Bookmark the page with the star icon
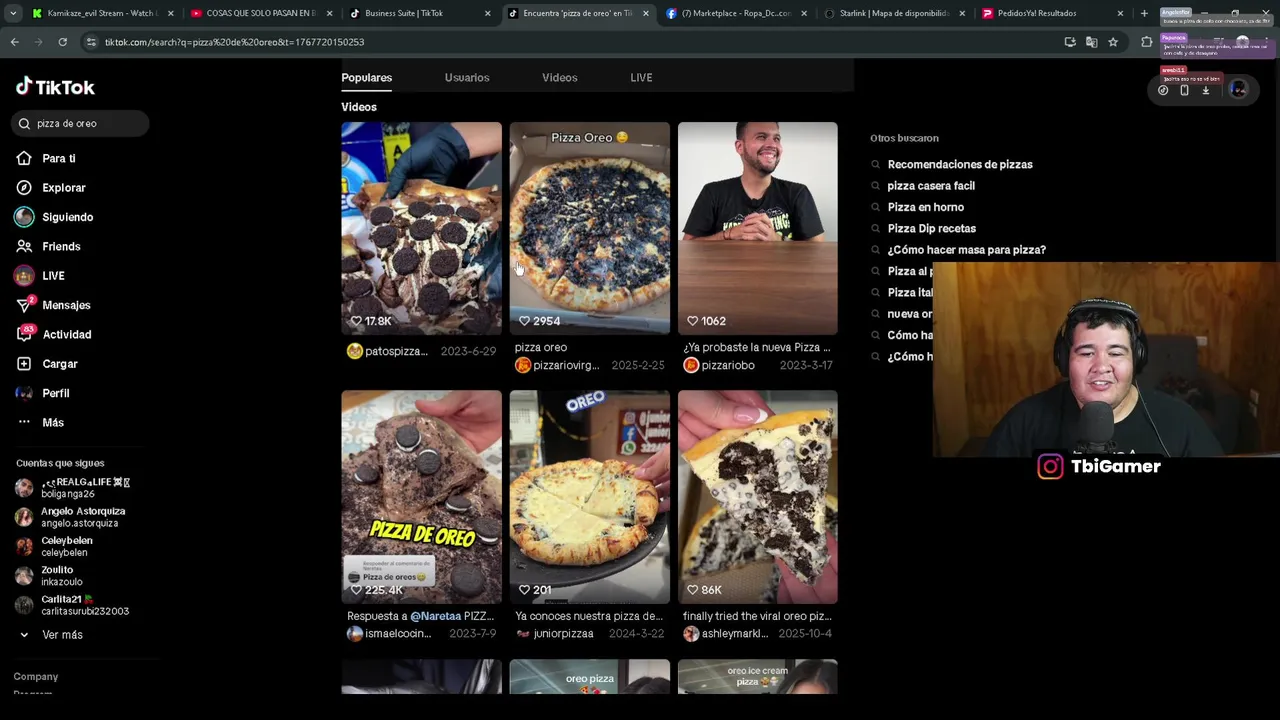Image resolution: width=1280 pixels, height=720 pixels. point(1113,42)
